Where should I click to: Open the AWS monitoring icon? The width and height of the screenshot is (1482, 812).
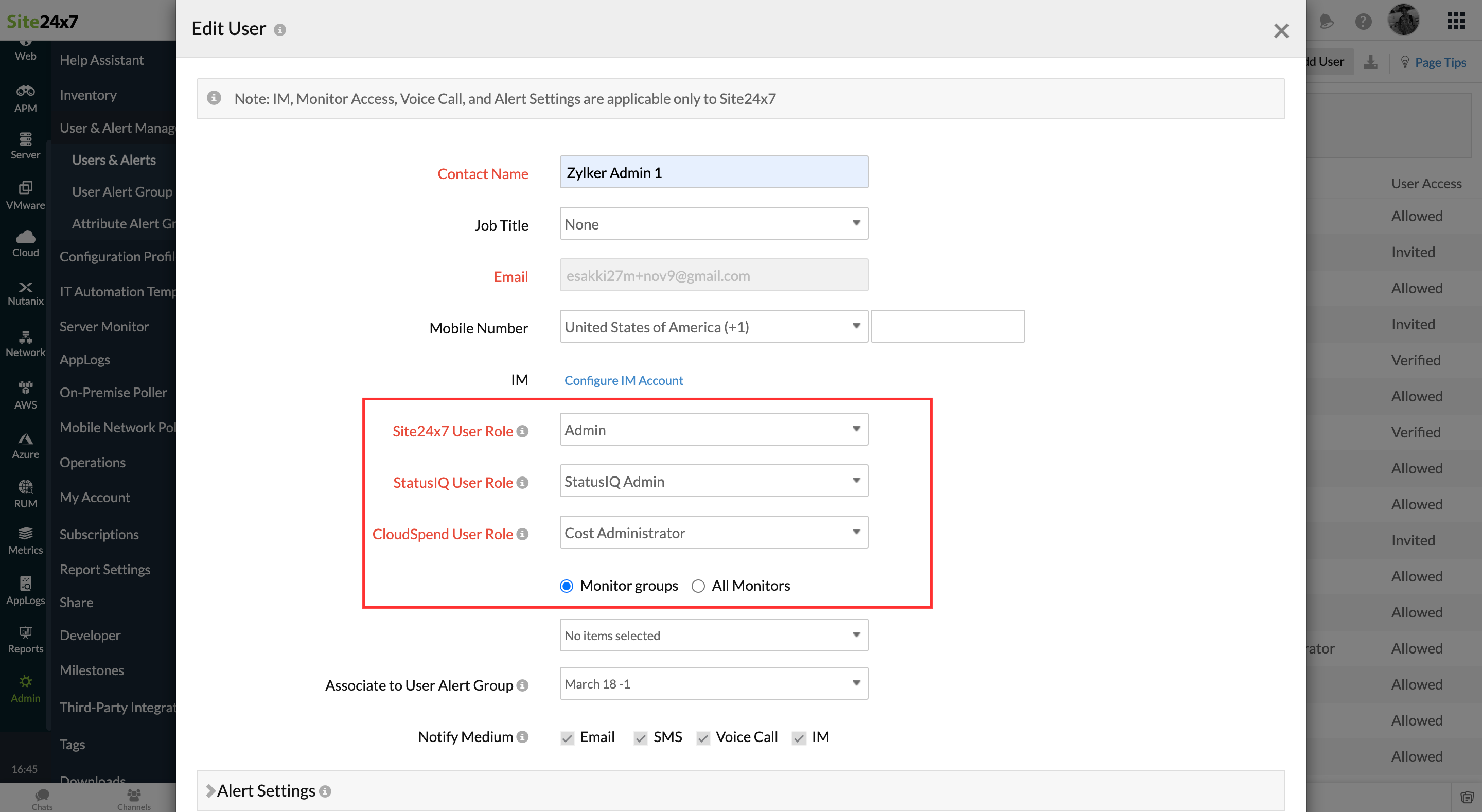[x=25, y=395]
